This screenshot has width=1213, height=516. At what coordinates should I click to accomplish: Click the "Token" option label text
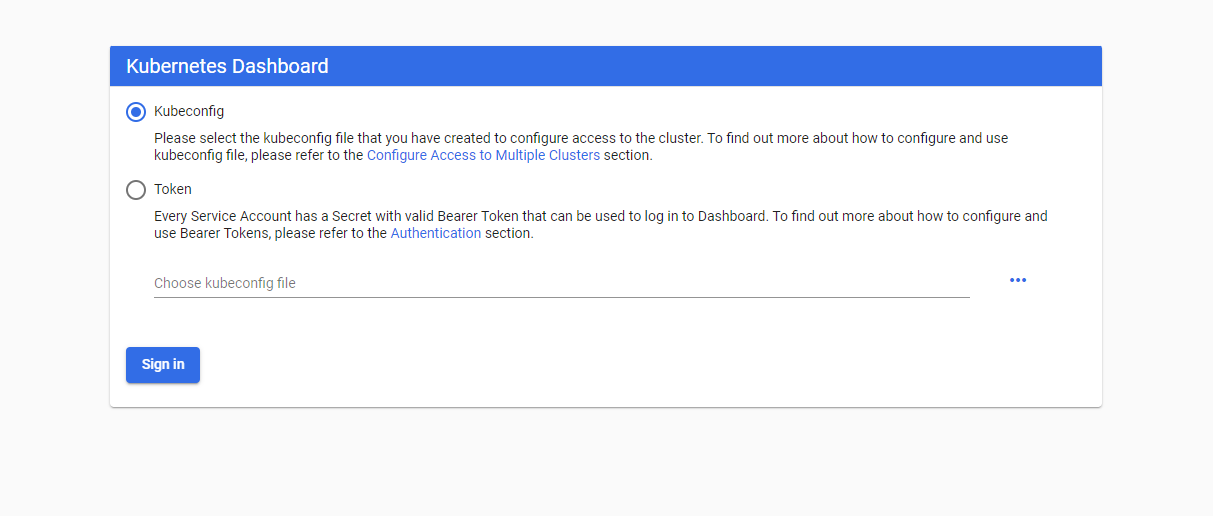click(x=173, y=189)
